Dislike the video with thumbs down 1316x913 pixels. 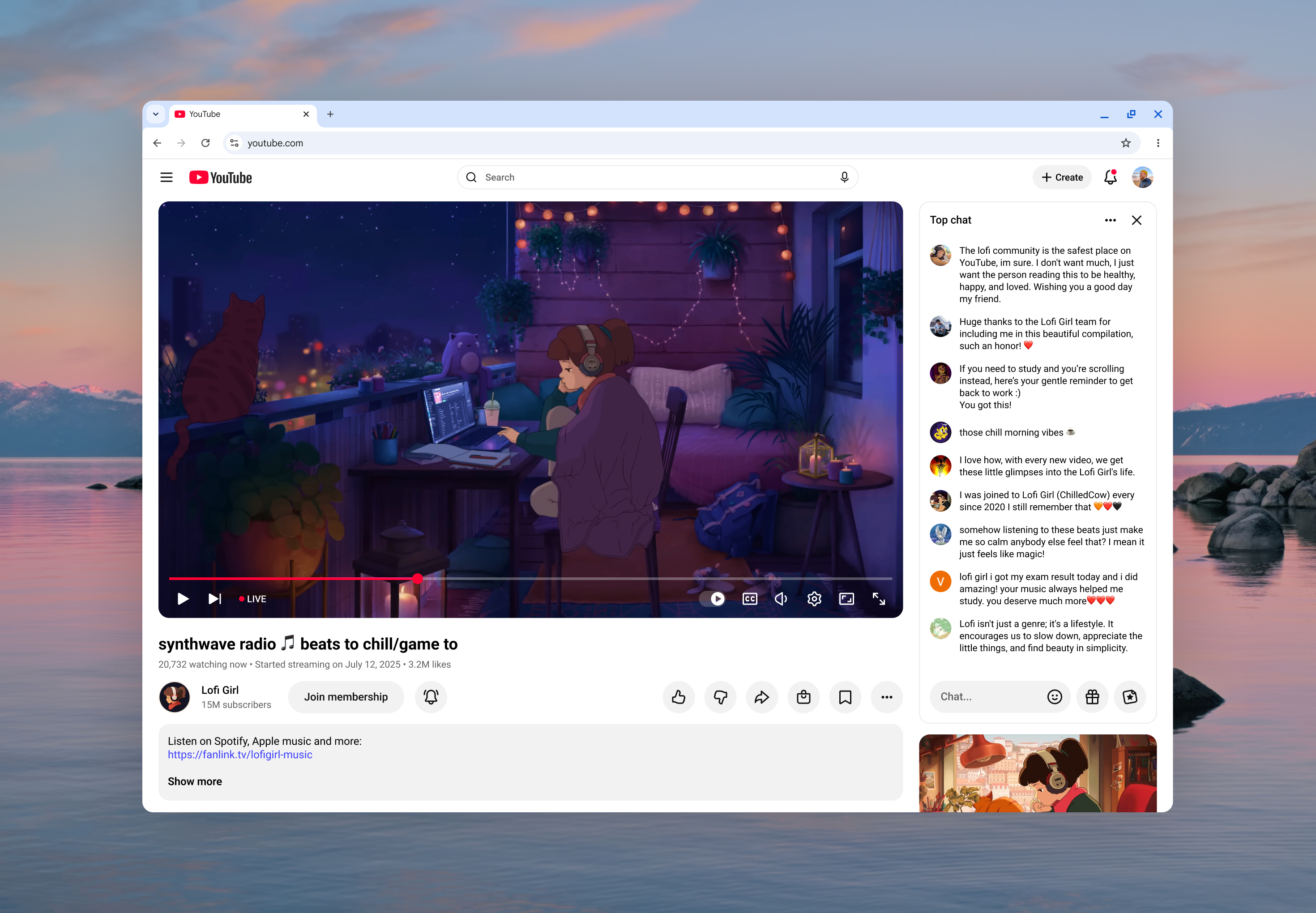tap(720, 697)
